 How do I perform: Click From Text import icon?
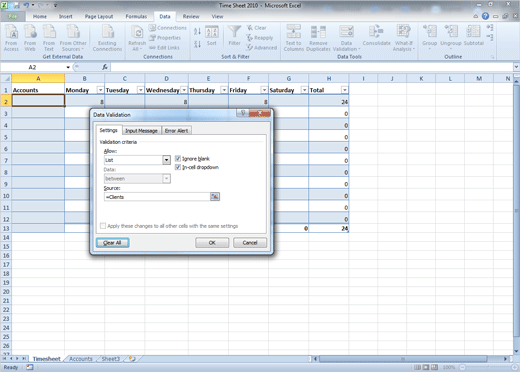[49, 38]
